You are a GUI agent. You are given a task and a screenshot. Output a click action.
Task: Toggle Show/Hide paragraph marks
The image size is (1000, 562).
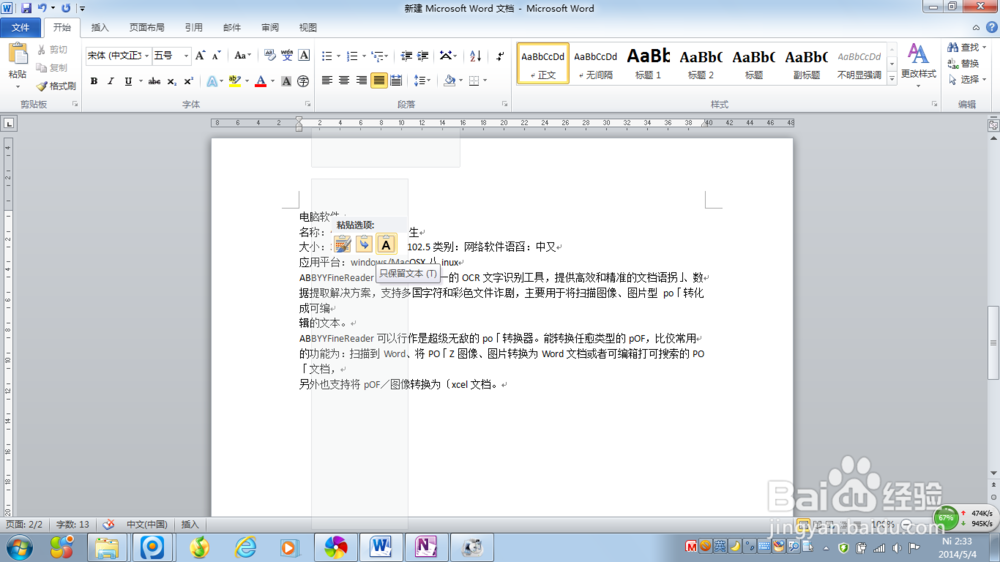coord(500,56)
